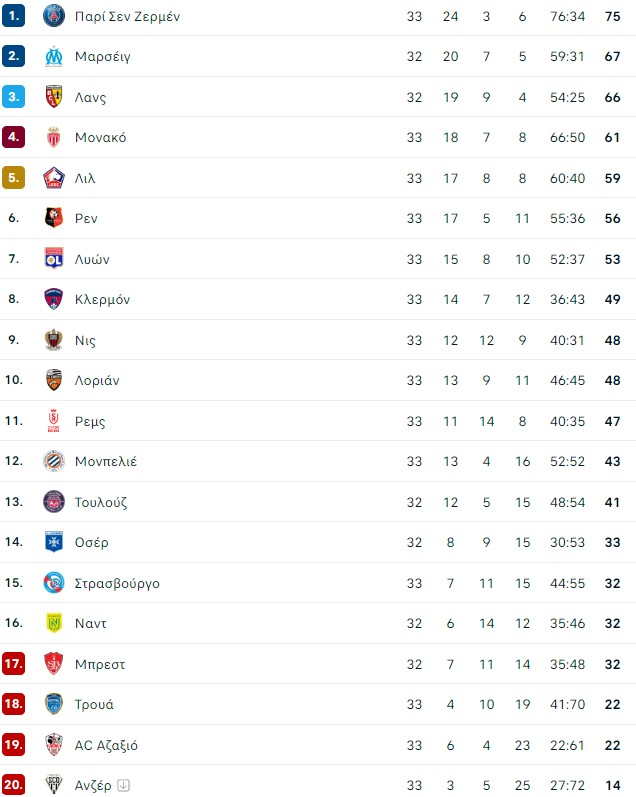The width and height of the screenshot is (636, 797).
Task: Click the 75 points value for Παρί Σεν Ζερμέν
Action: coord(613,16)
